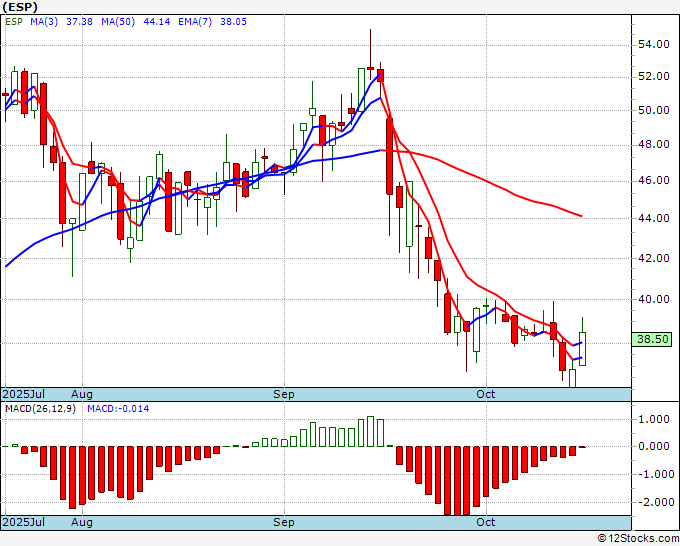
Task: Select the green ESP legend label
Action: click(14, 21)
